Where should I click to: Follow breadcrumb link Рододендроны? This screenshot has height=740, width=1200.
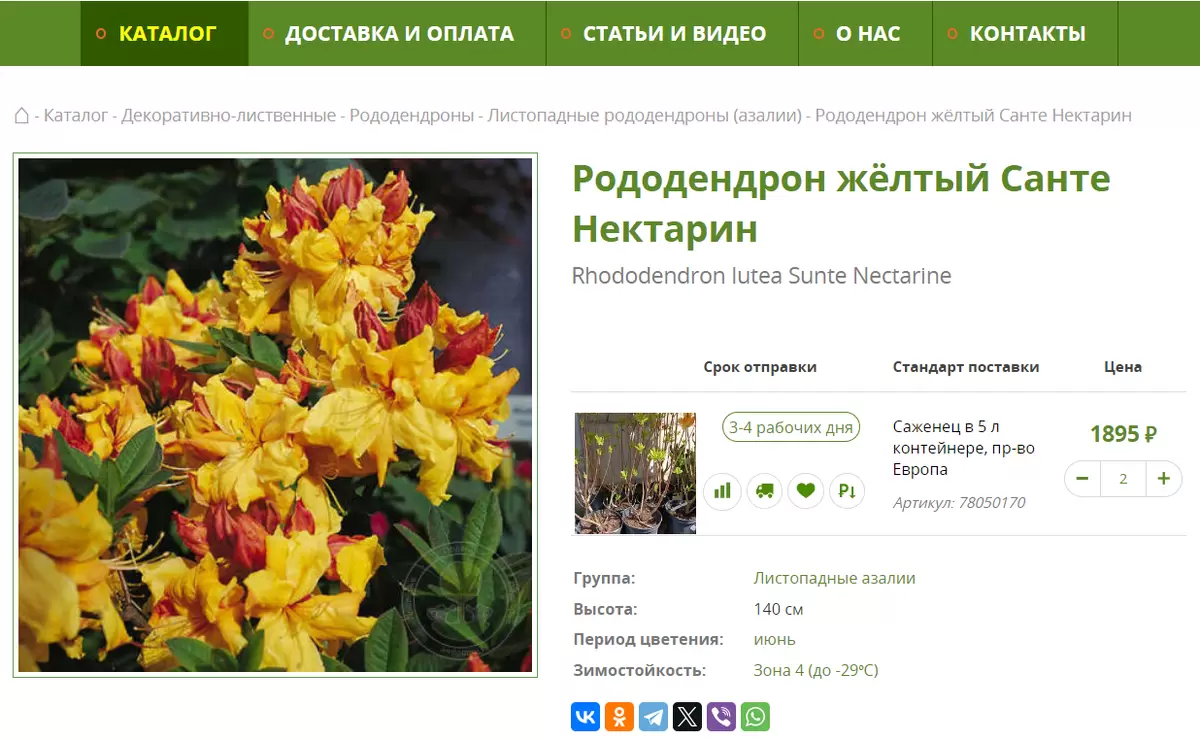(412, 115)
